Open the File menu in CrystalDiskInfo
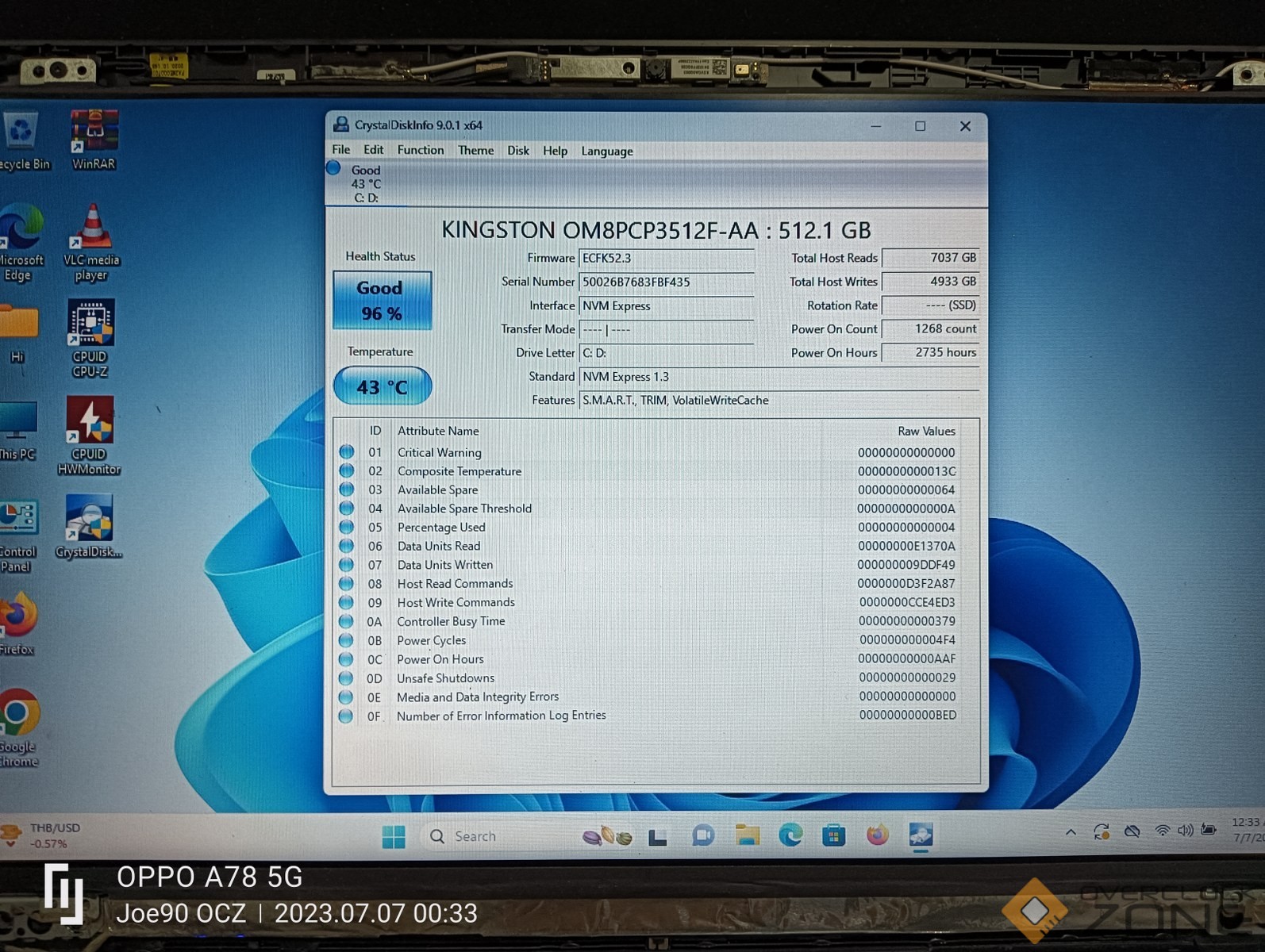This screenshot has height=952, width=1265. click(x=341, y=150)
